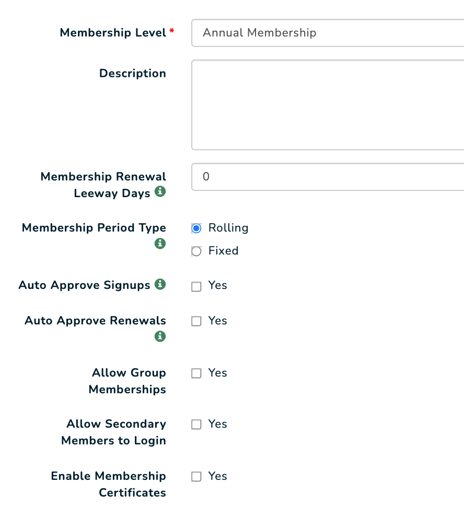Click the info icon beside Leeway Days
This screenshot has width=464, height=507.
coord(160,192)
